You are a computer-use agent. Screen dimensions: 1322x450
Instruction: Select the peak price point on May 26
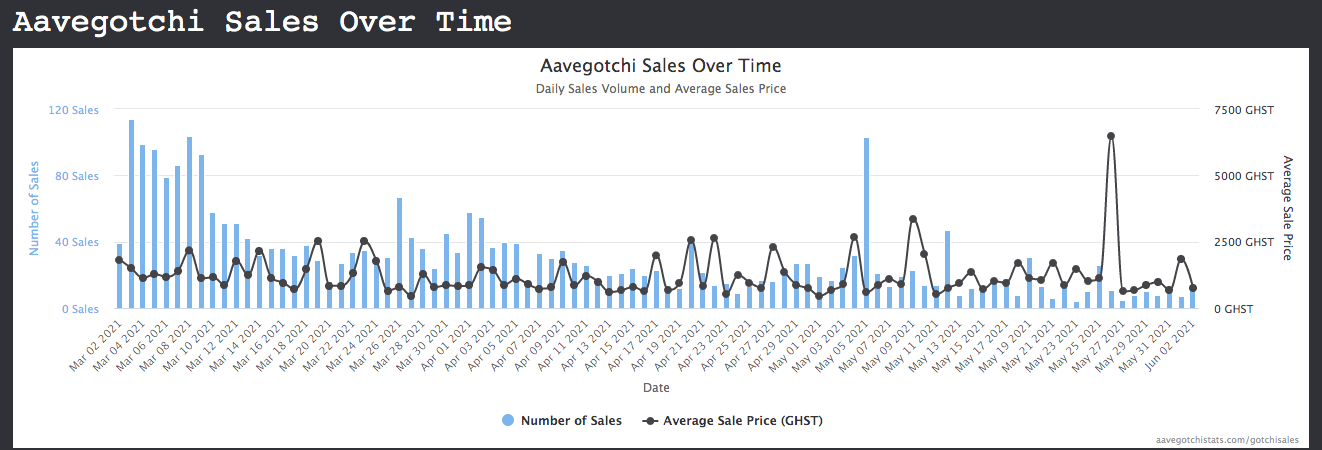point(1111,136)
